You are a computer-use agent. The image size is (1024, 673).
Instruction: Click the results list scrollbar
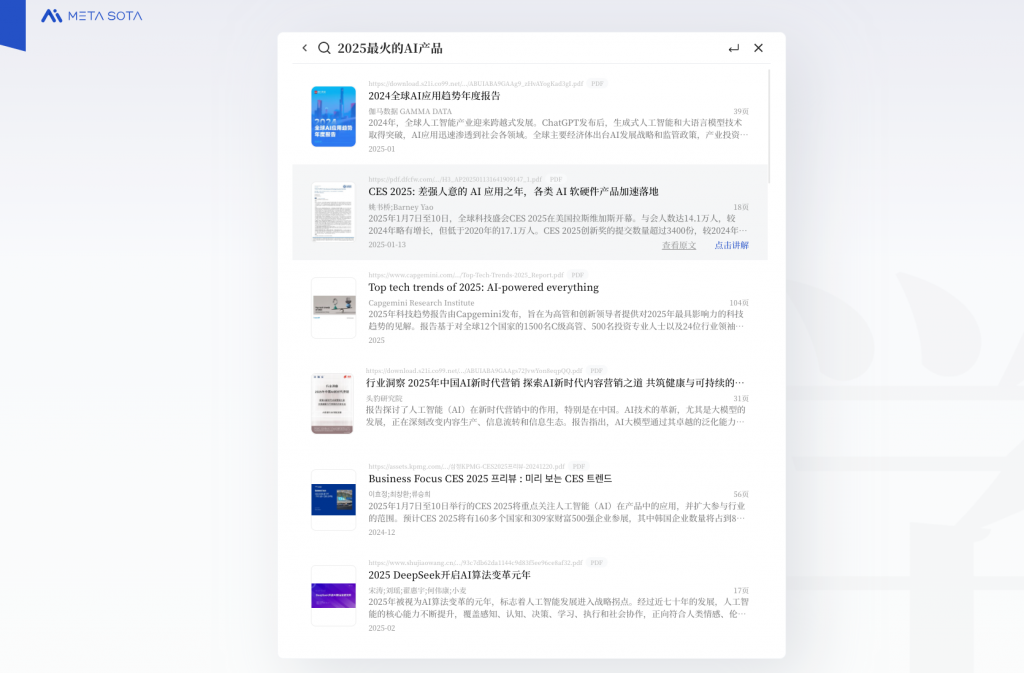(x=769, y=127)
